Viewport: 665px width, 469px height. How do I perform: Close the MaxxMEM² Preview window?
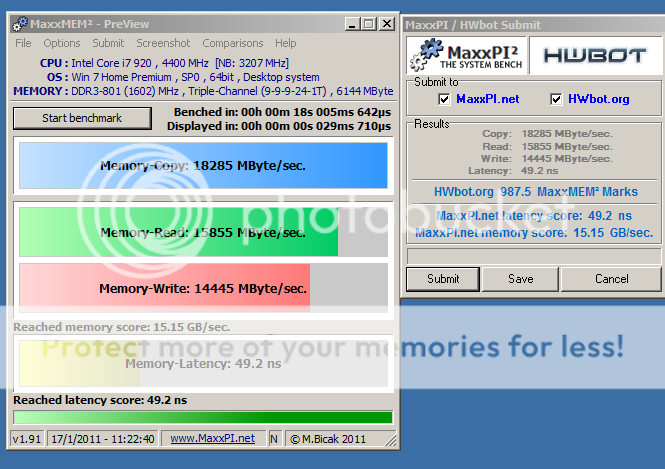[385, 23]
